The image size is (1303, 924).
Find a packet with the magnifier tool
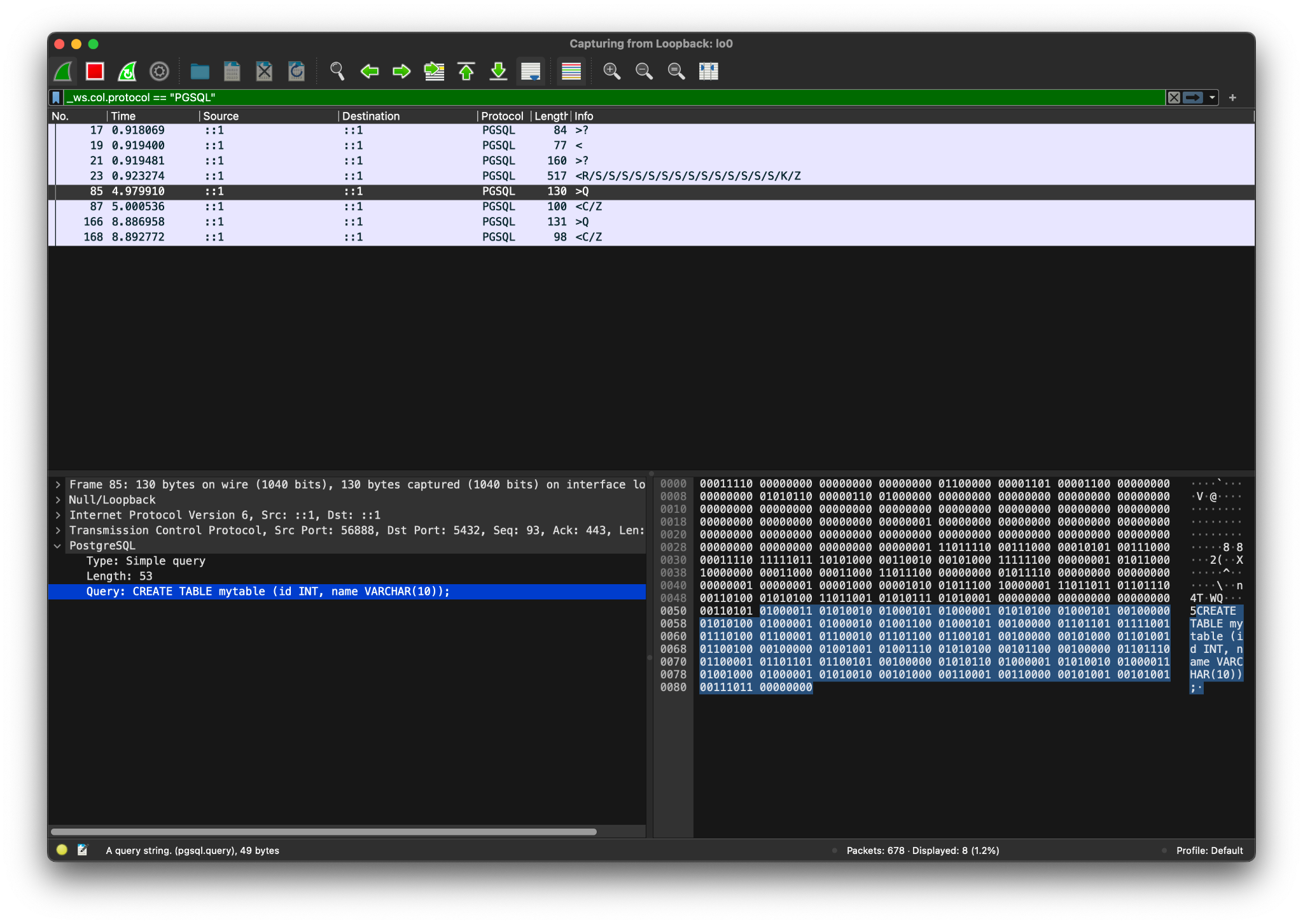pos(337,71)
